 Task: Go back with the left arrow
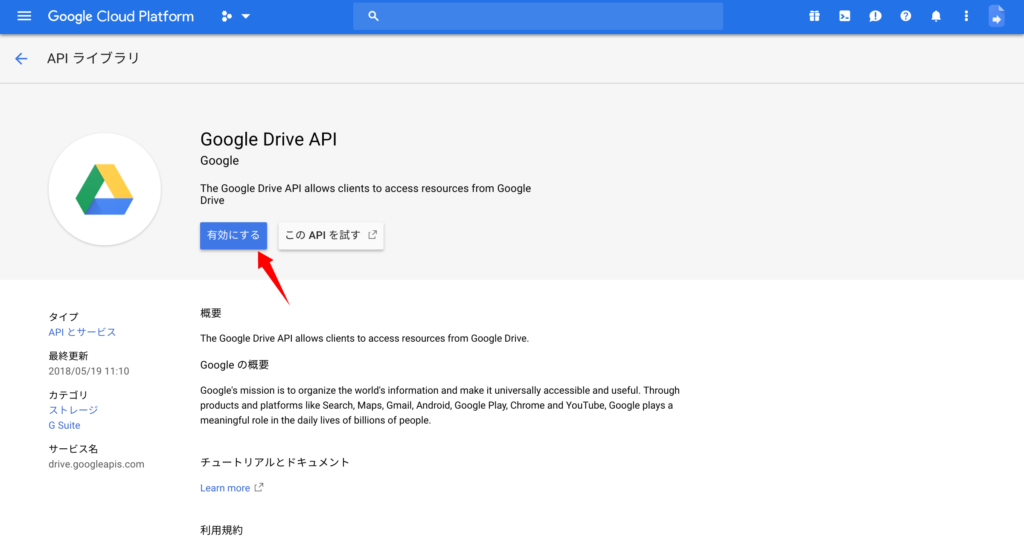coord(22,59)
